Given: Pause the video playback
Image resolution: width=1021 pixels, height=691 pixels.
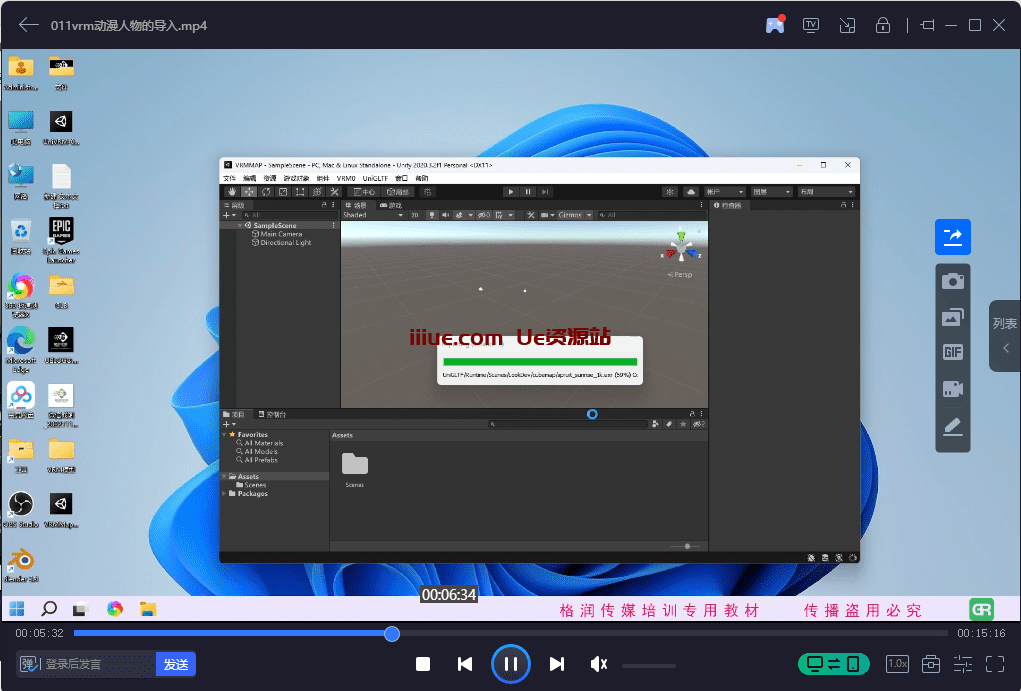Looking at the screenshot, I should click(510, 664).
